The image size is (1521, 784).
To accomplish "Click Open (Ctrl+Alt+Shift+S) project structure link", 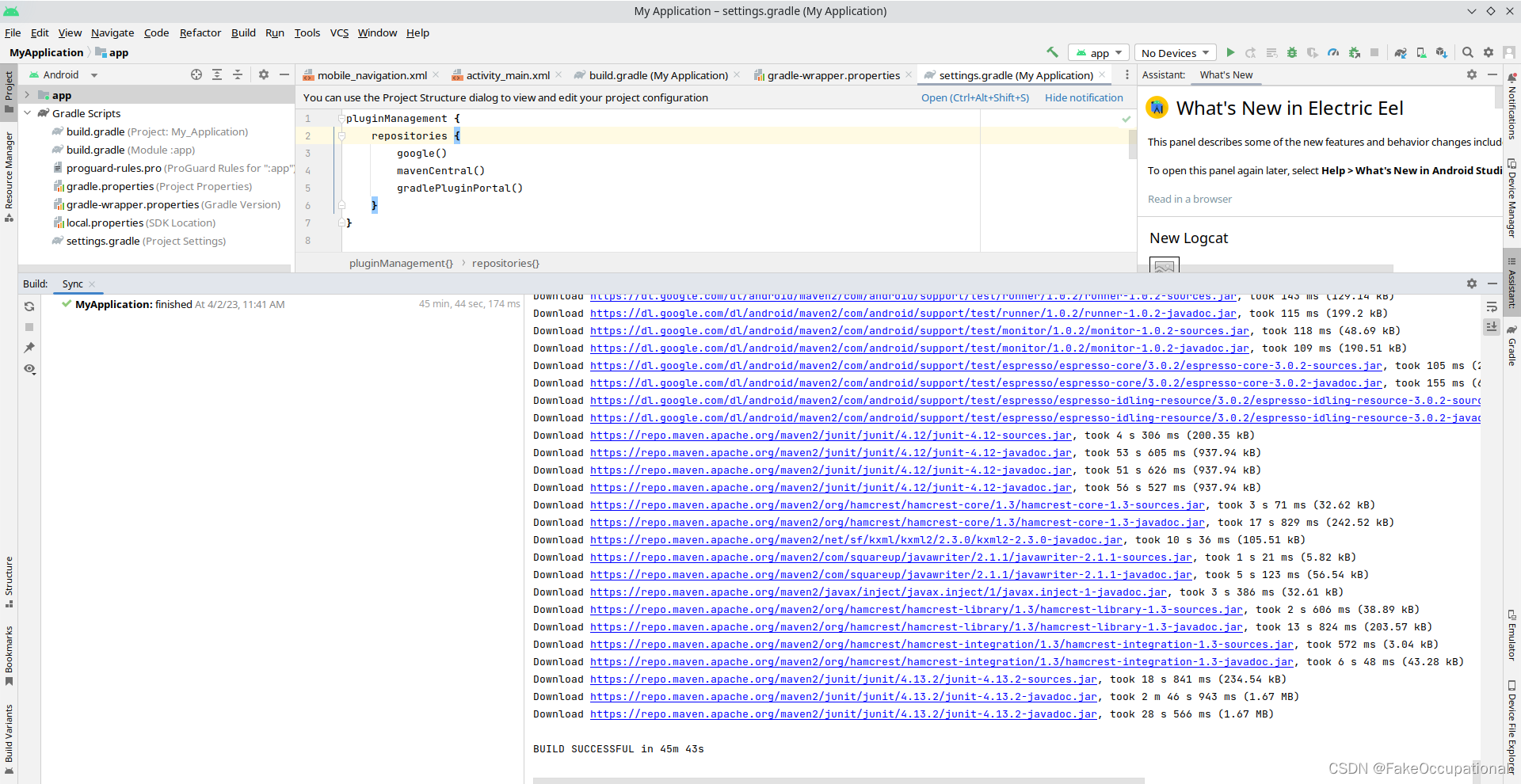I will (975, 97).
